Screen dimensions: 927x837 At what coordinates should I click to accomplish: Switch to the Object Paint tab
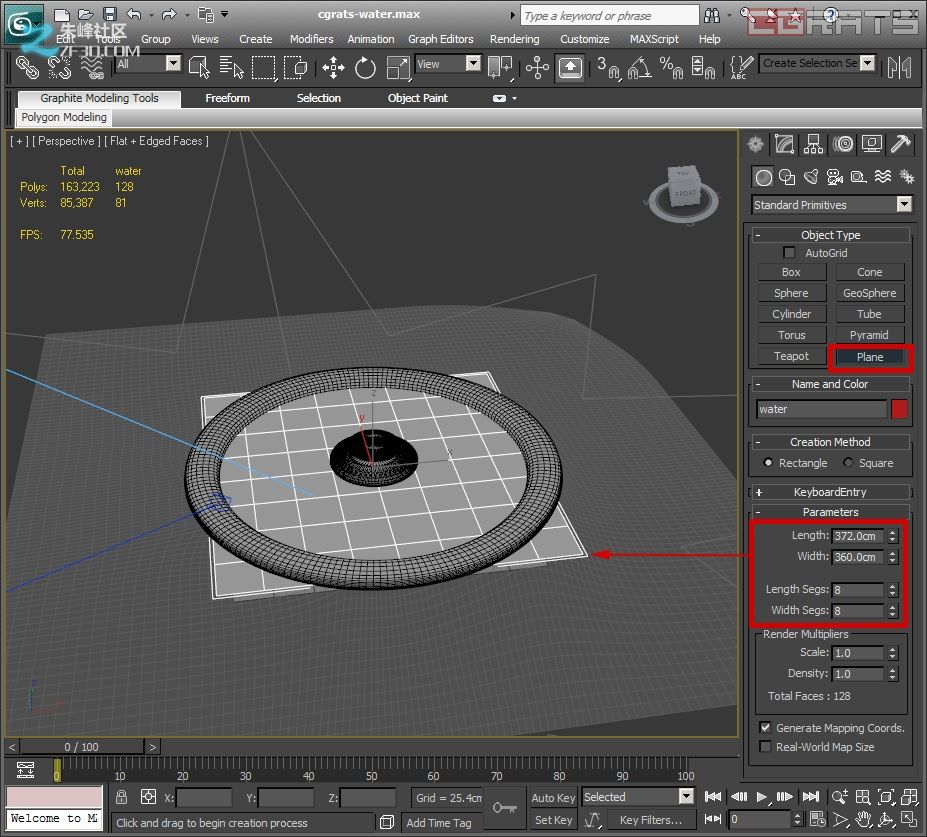click(417, 98)
